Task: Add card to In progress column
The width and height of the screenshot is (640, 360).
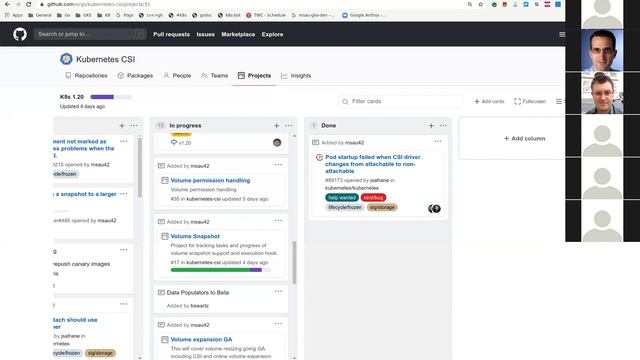Action: 276,126
